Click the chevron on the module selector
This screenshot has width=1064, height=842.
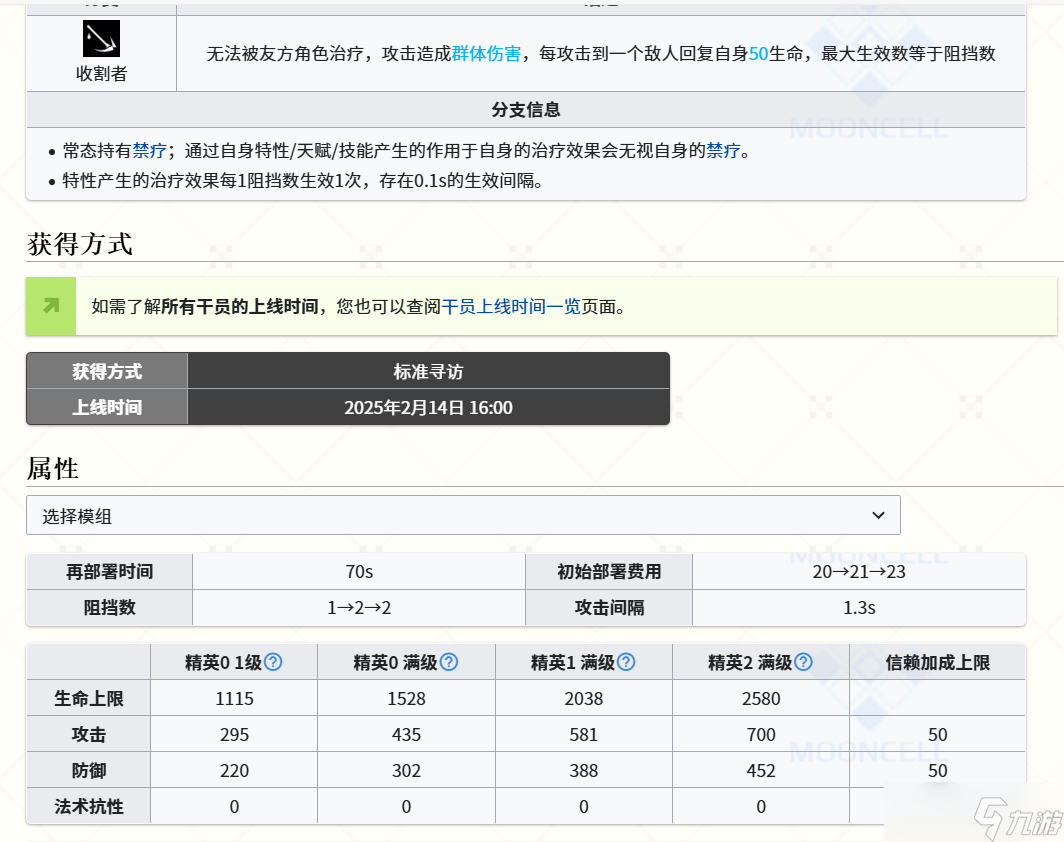879,515
